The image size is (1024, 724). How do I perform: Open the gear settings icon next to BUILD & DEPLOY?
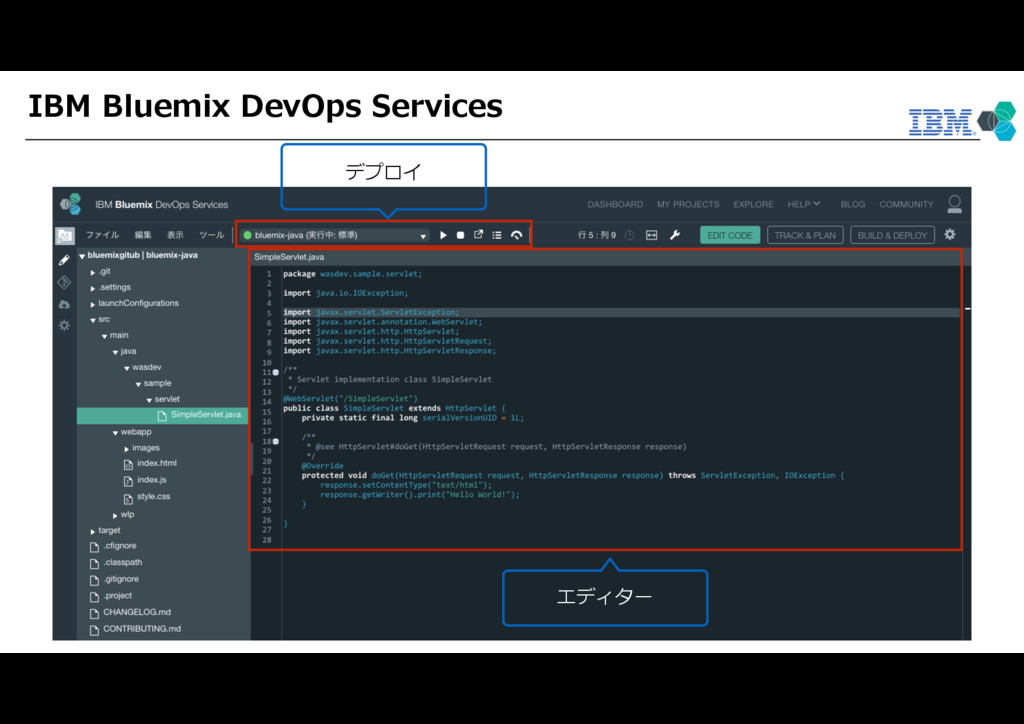950,234
